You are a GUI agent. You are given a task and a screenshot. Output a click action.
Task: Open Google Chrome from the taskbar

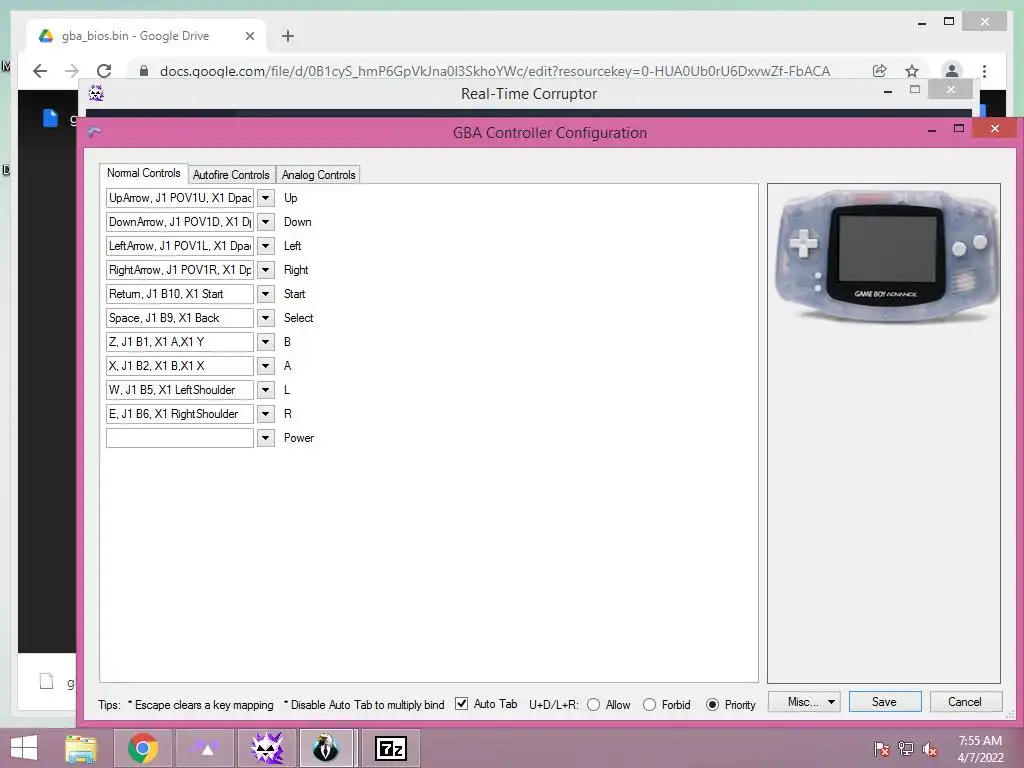pos(142,748)
